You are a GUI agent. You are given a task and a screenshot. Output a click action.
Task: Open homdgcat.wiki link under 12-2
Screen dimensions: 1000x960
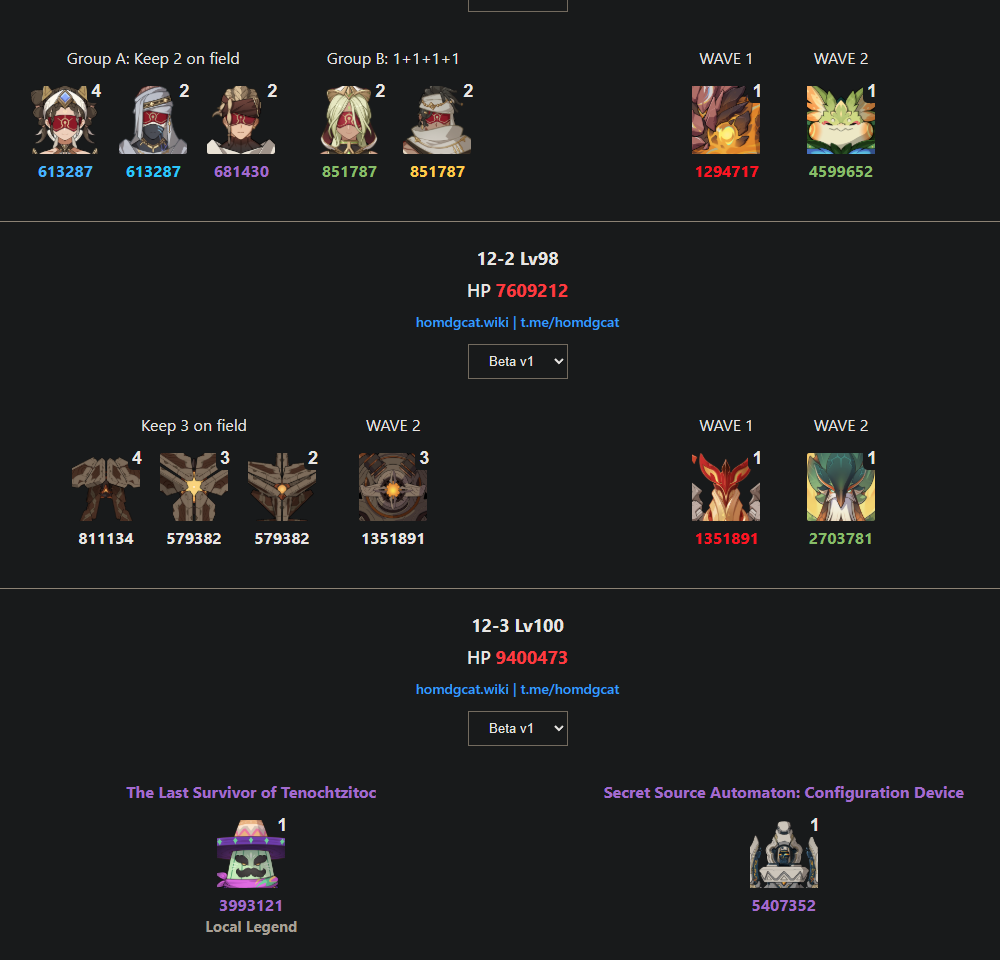point(462,322)
